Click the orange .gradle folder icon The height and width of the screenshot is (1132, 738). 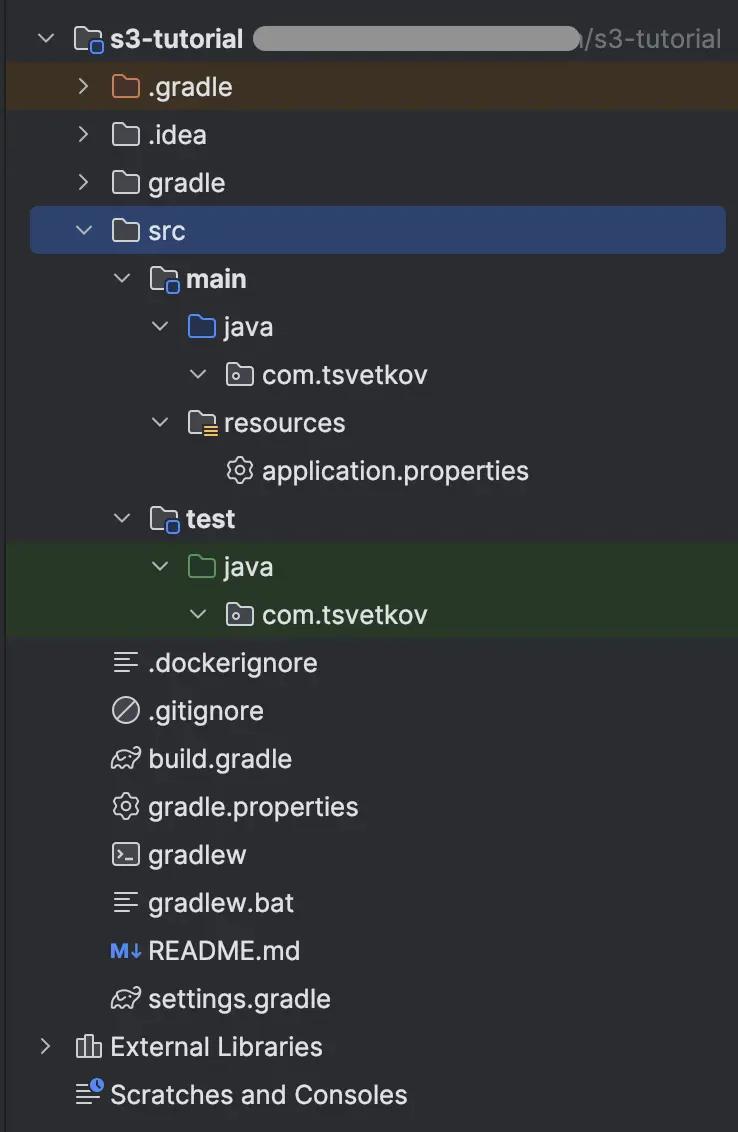126,87
